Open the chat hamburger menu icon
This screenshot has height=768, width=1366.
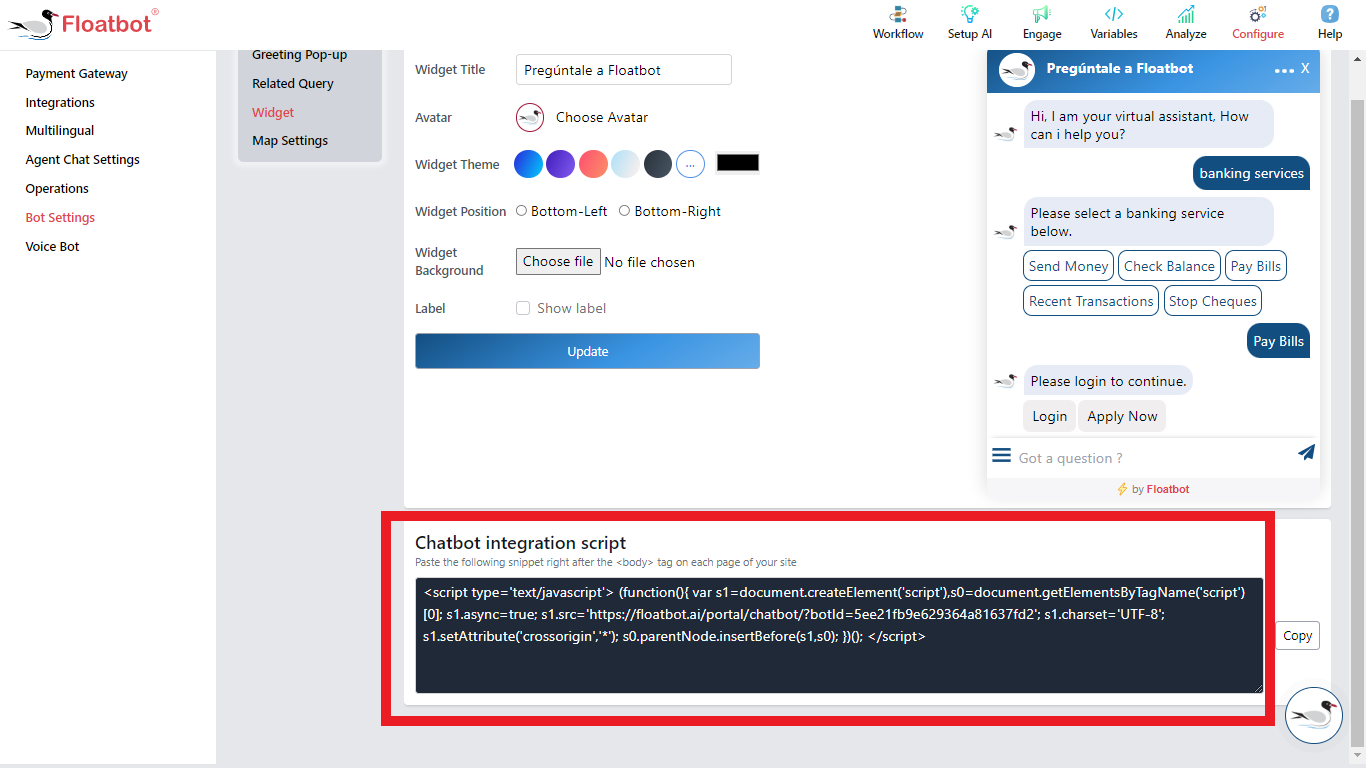1002,455
